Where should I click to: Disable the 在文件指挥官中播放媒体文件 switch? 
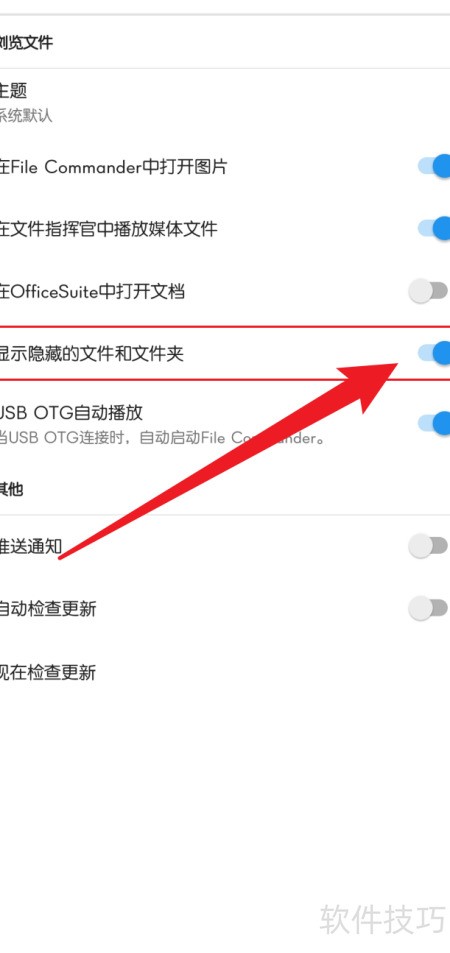click(434, 229)
